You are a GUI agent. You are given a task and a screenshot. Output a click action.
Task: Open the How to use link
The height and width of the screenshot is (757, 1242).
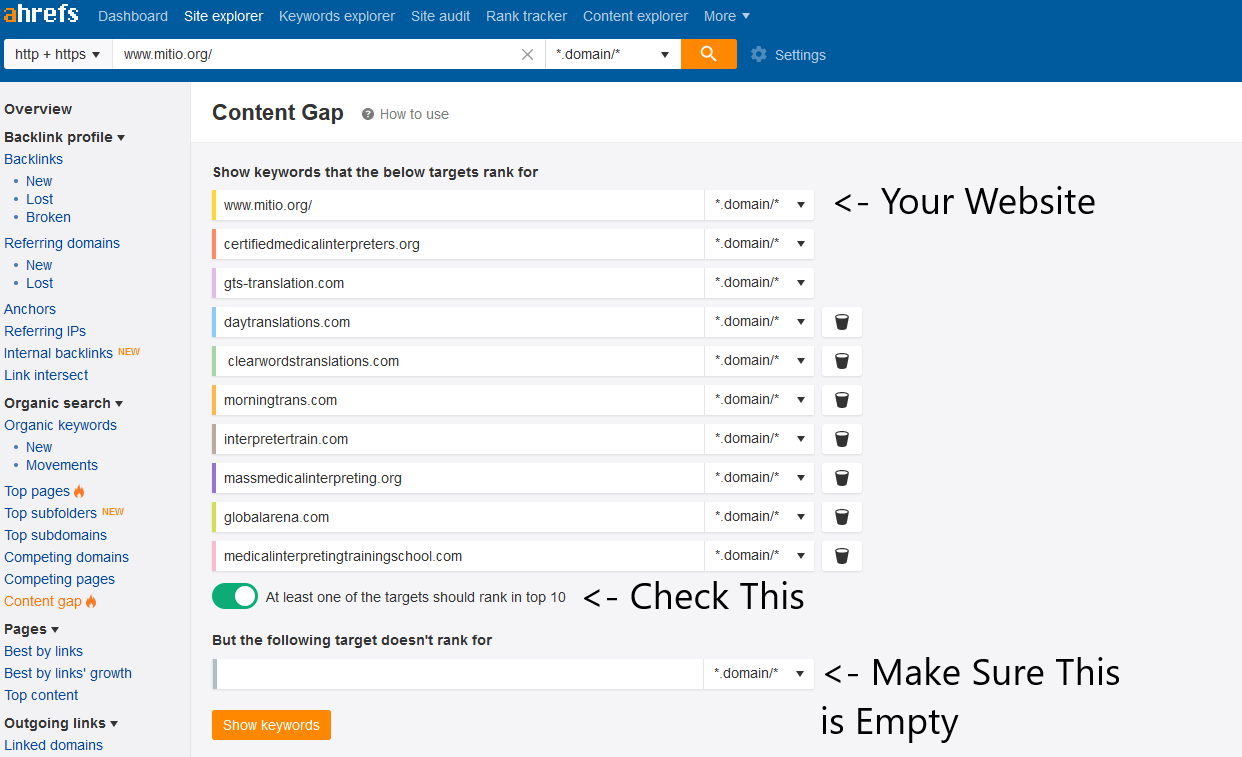pyautogui.click(x=414, y=114)
